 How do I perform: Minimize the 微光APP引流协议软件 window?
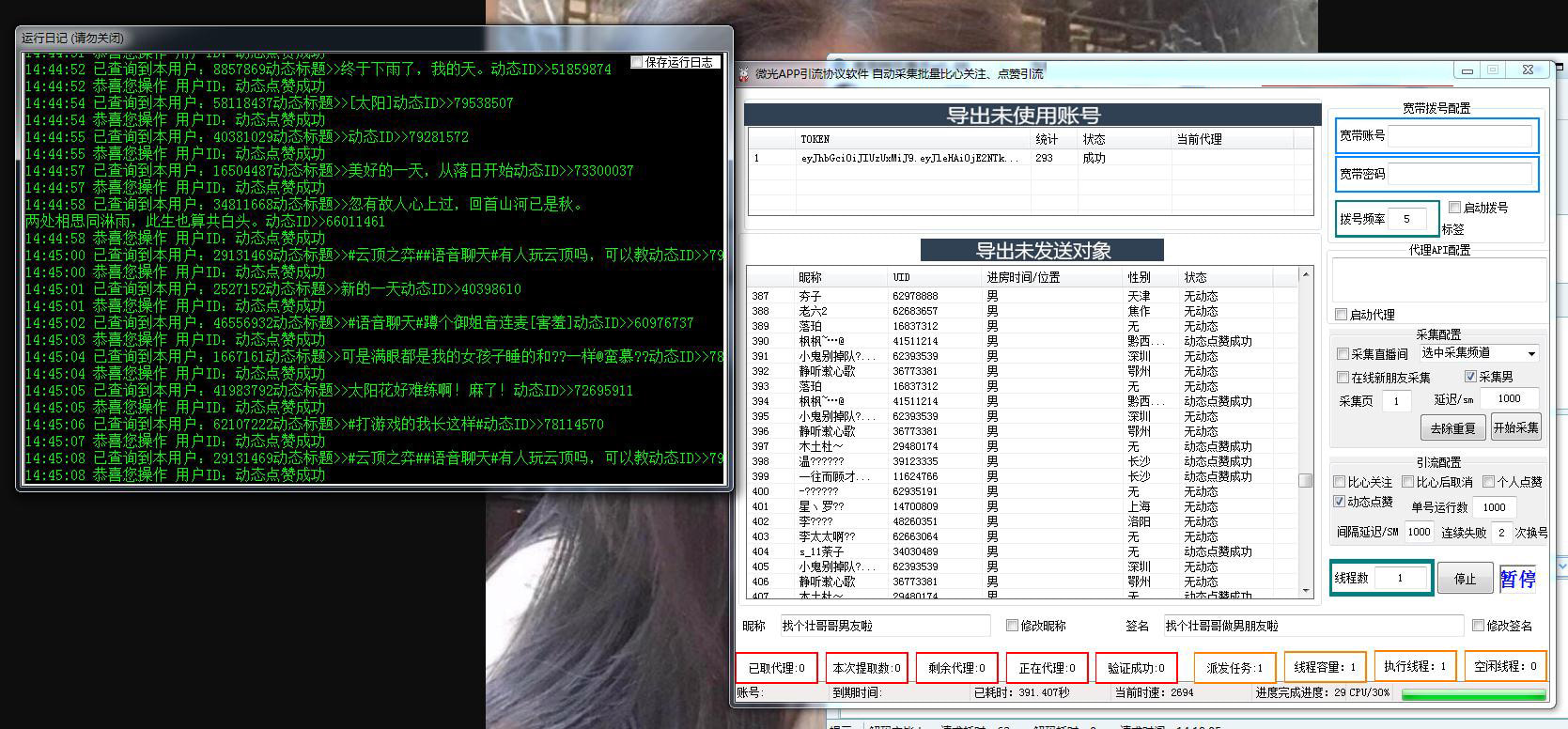(1467, 70)
